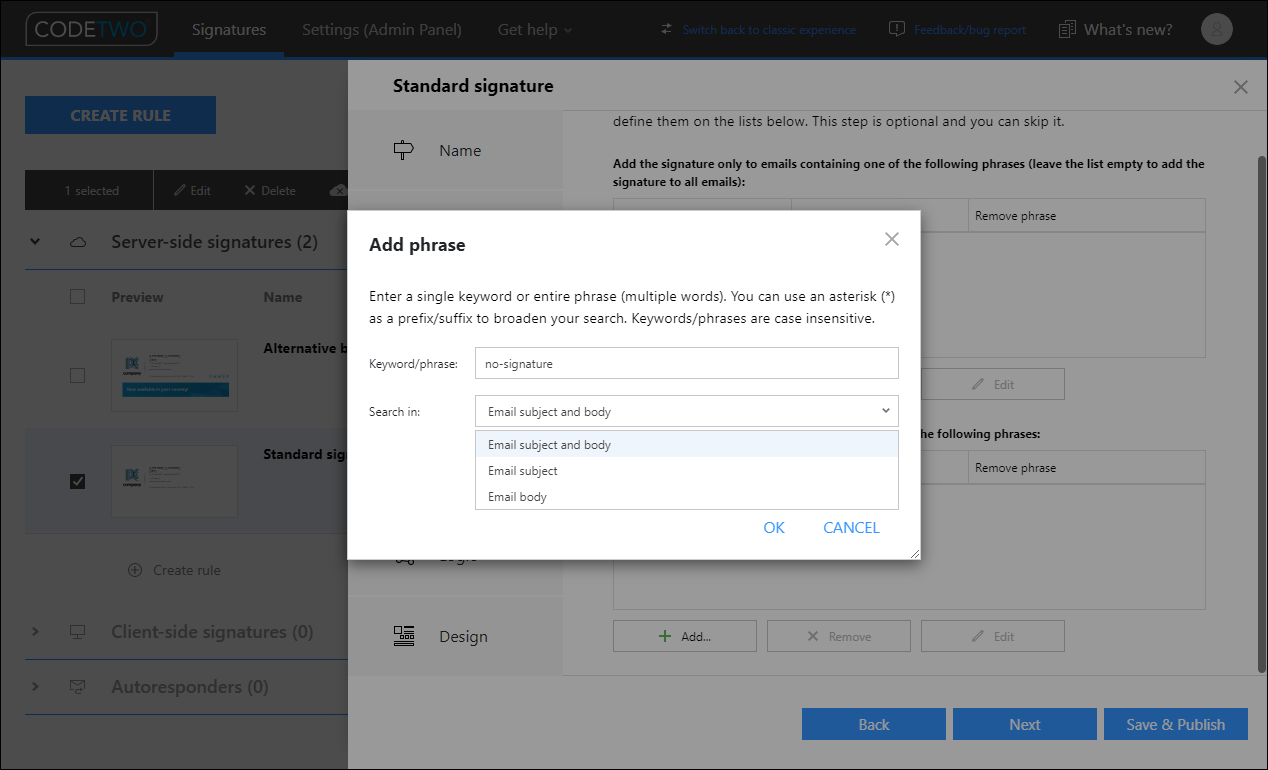Expand Client-side signatures section
Image resolution: width=1268 pixels, height=770 pixels.
pos(35,632)
